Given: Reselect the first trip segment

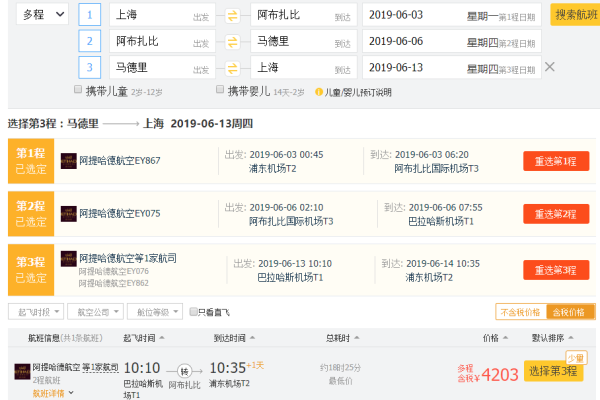Looking at the screenshot, I should (x=556, y=161).
